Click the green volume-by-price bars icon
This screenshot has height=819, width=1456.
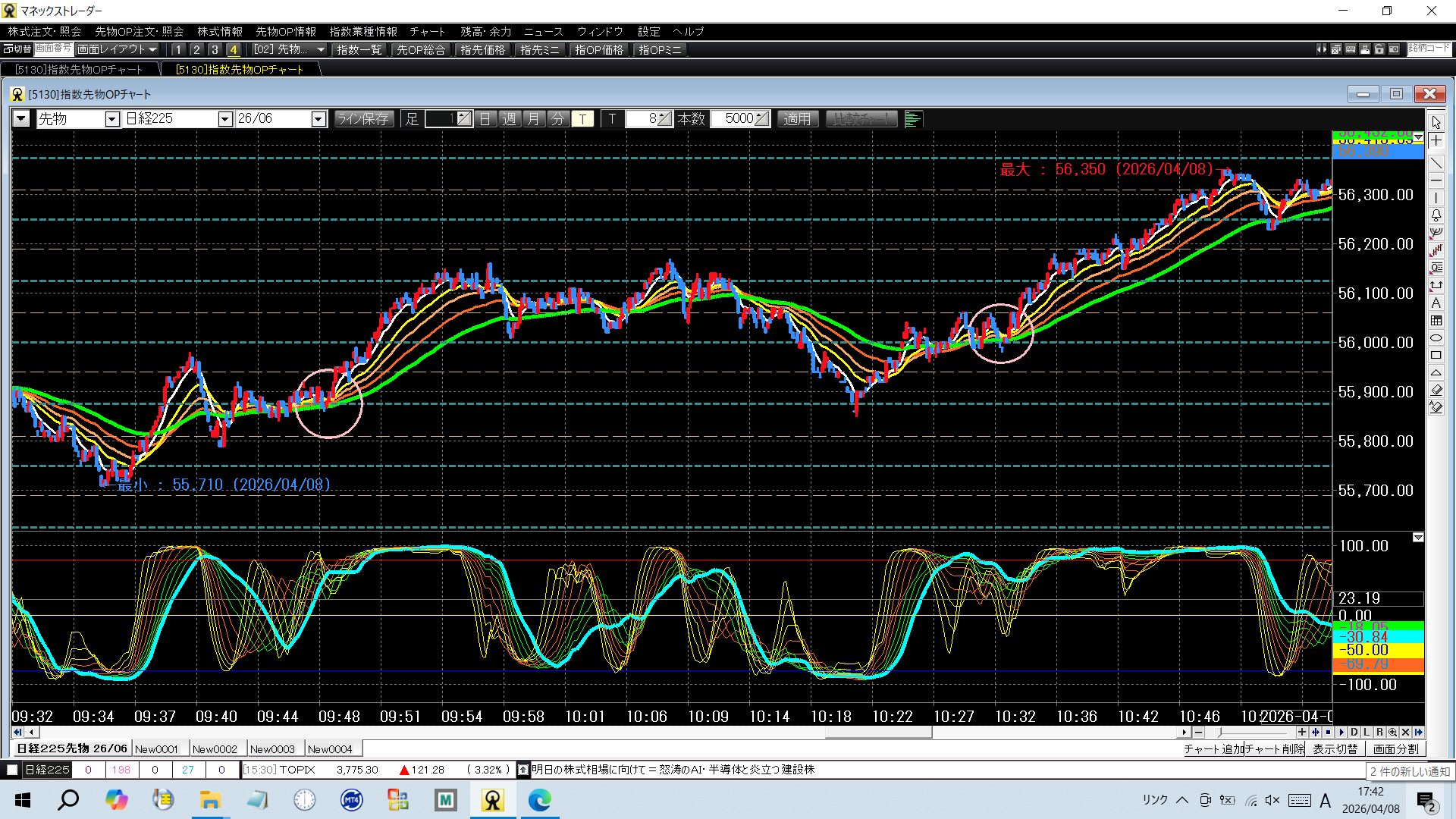coord(912,119)
